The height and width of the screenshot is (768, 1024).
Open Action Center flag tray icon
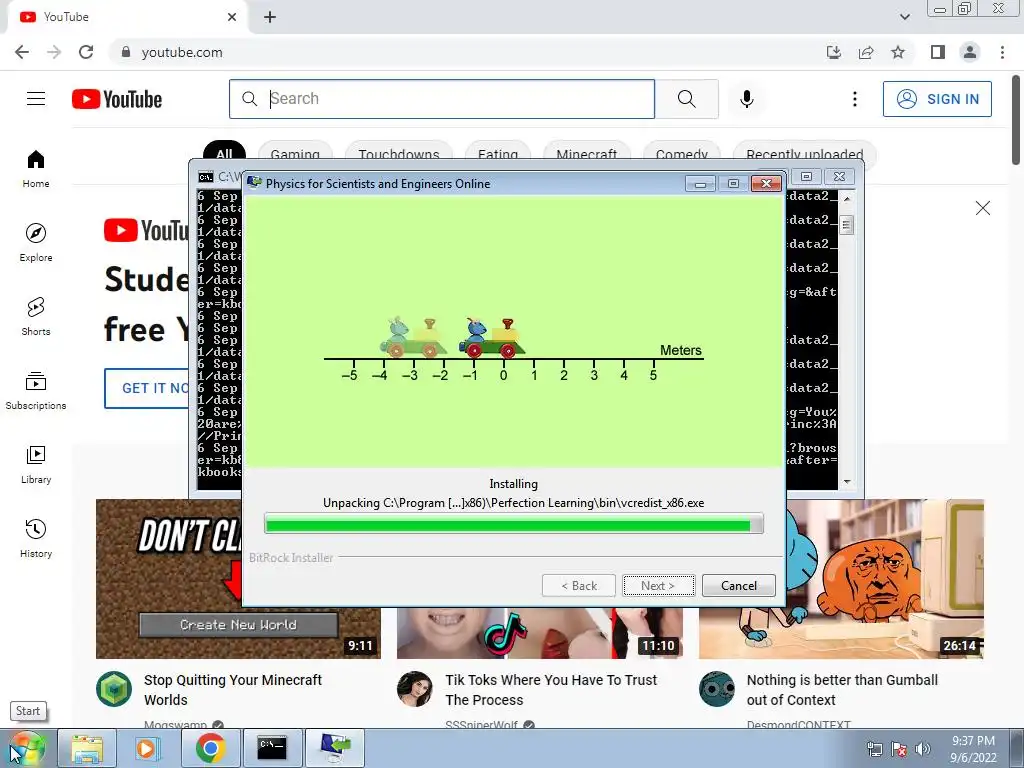(x=899, y=749)
